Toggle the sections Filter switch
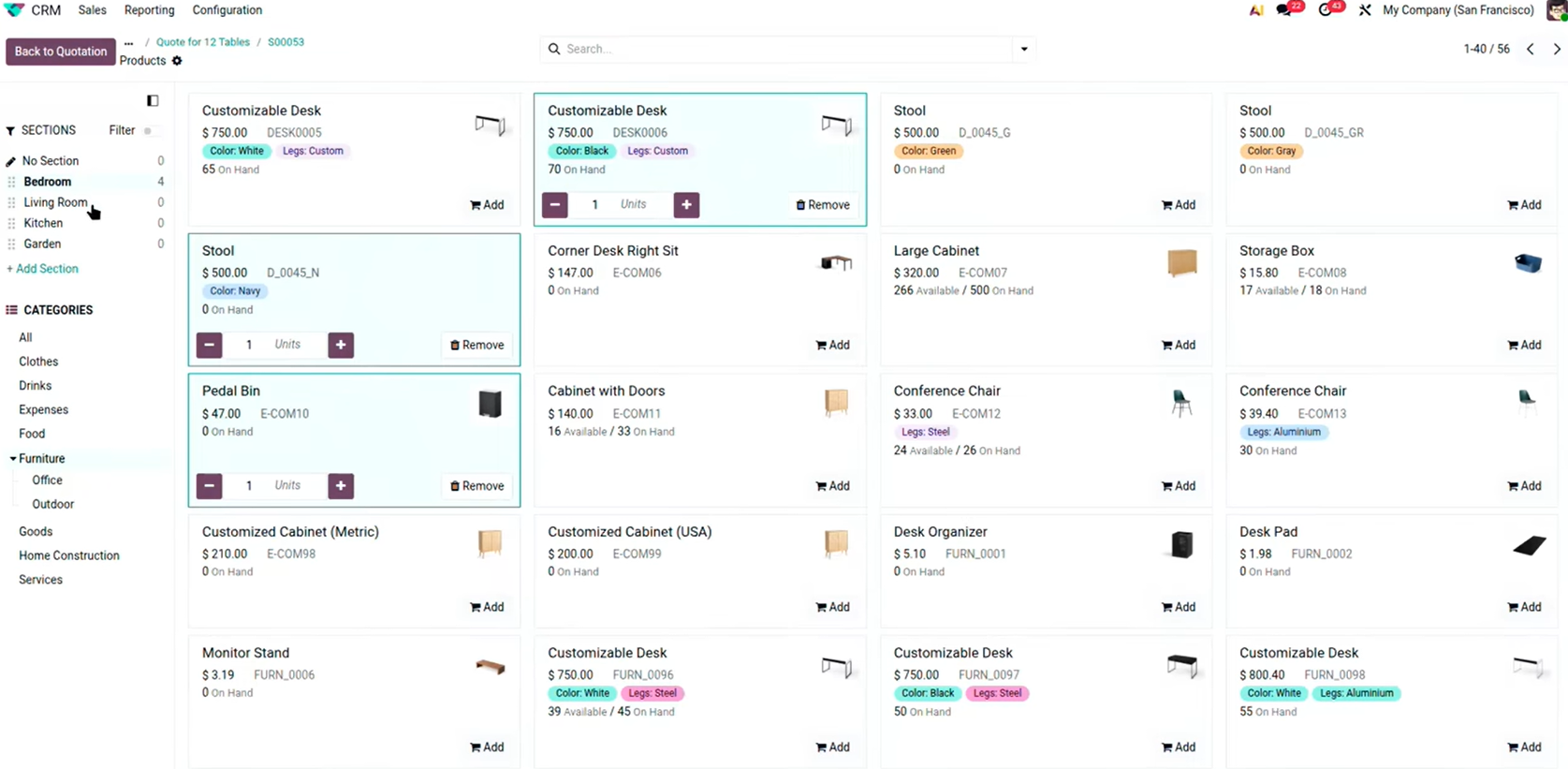1568x769 pixels. (x=151, y=131)
